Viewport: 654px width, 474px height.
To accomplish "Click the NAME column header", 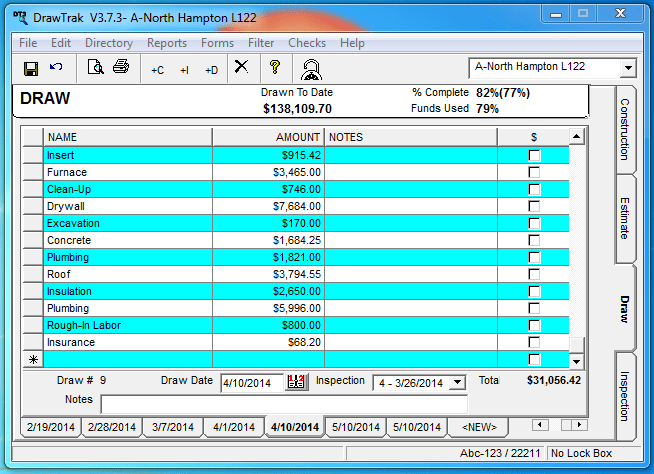I will point(128,137).
